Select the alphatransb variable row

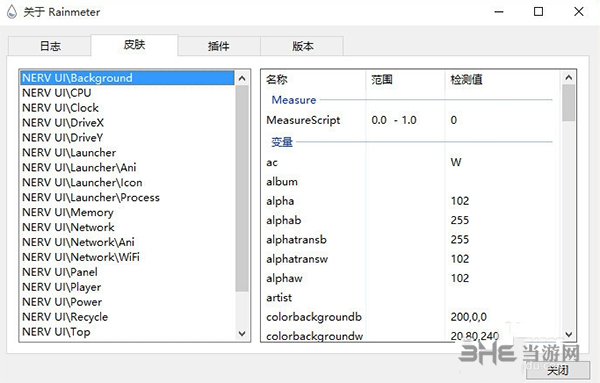(411, 240)
